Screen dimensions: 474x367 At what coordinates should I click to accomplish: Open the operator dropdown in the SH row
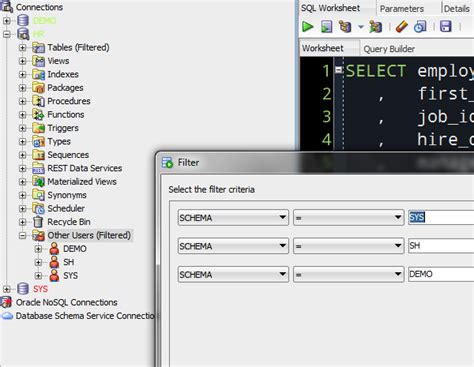click(x=348, y=246)
